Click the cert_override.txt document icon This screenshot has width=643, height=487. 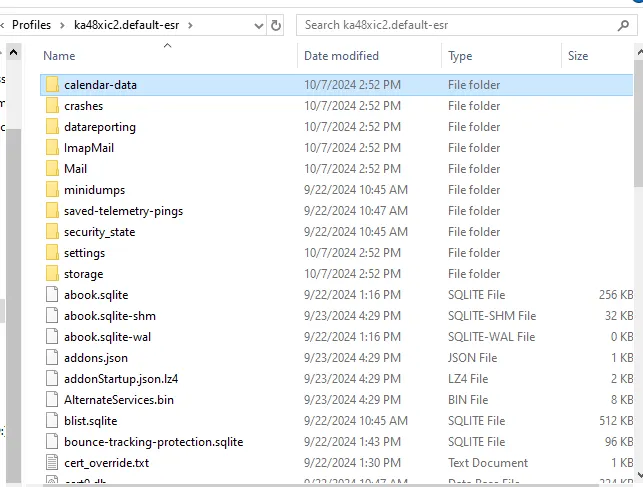52,462
